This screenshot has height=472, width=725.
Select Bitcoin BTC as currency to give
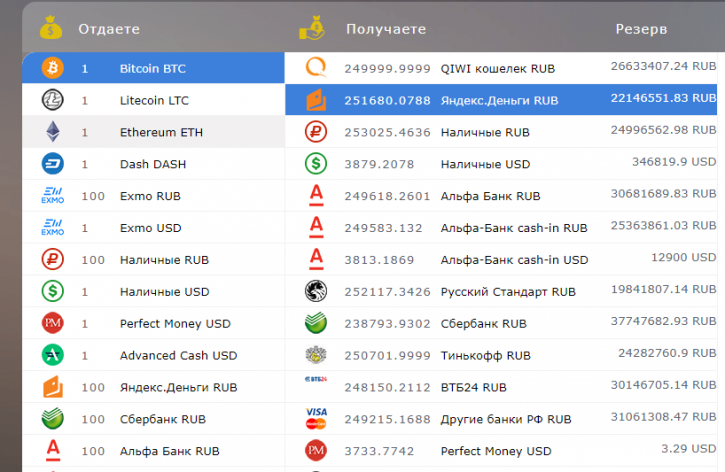(153, 68)
